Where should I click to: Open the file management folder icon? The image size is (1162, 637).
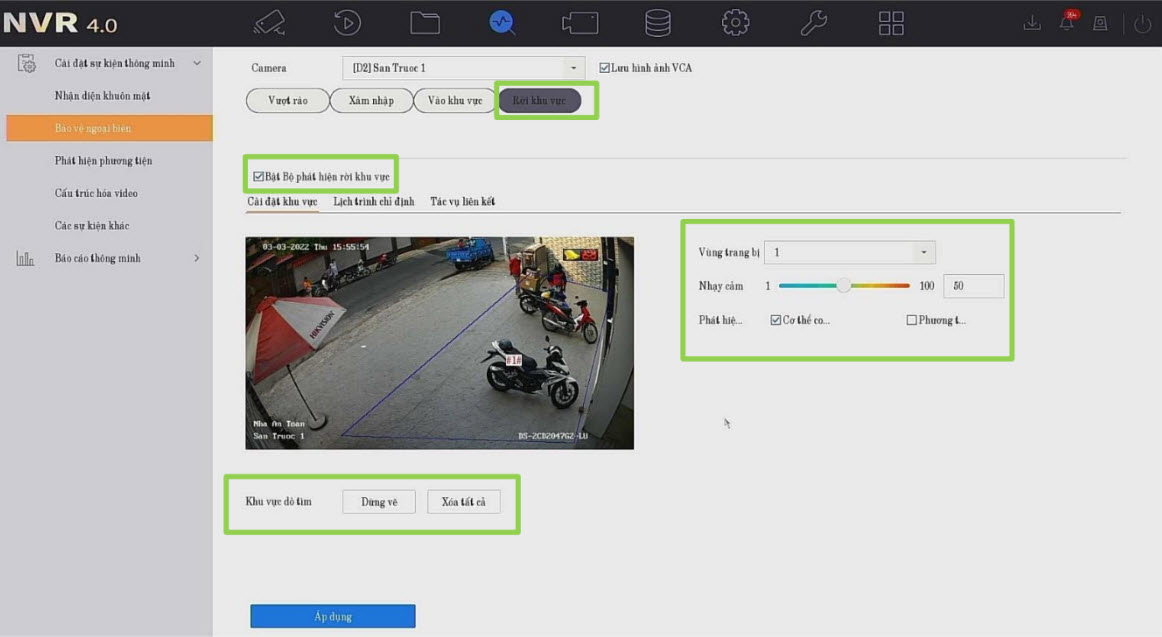click(x=425, y=22)
